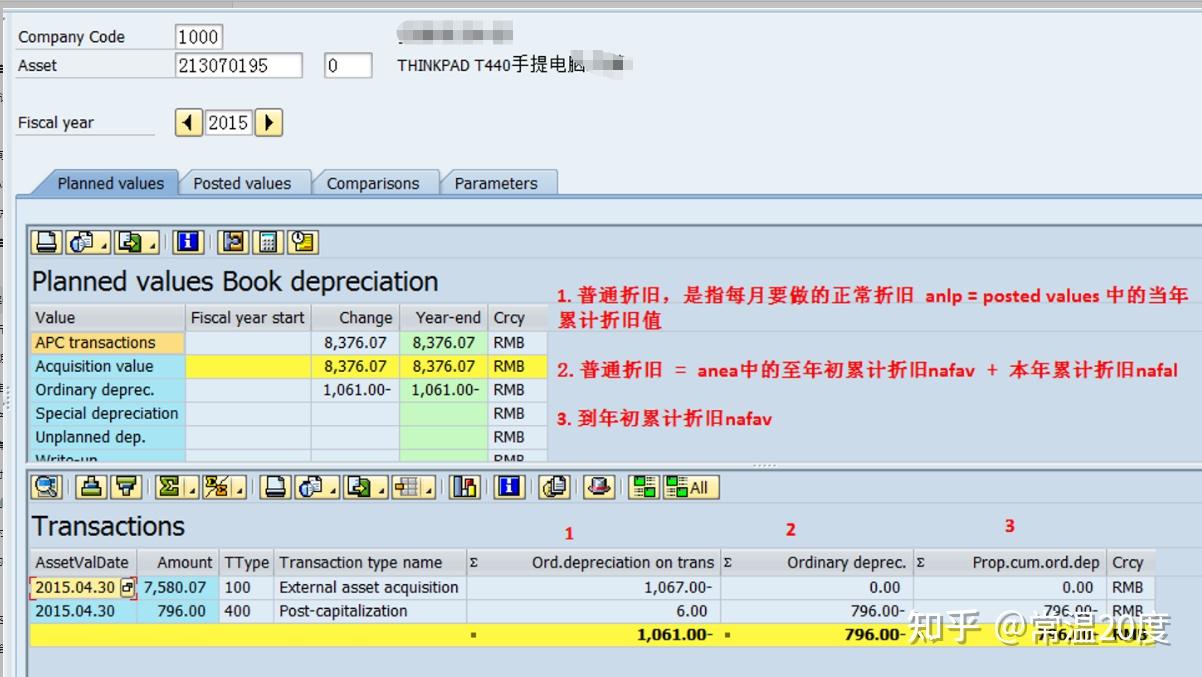This screenshot has height=677, width=1202.
Task: Click the Information icon above Planned values
Action: (x=189, y=242)
